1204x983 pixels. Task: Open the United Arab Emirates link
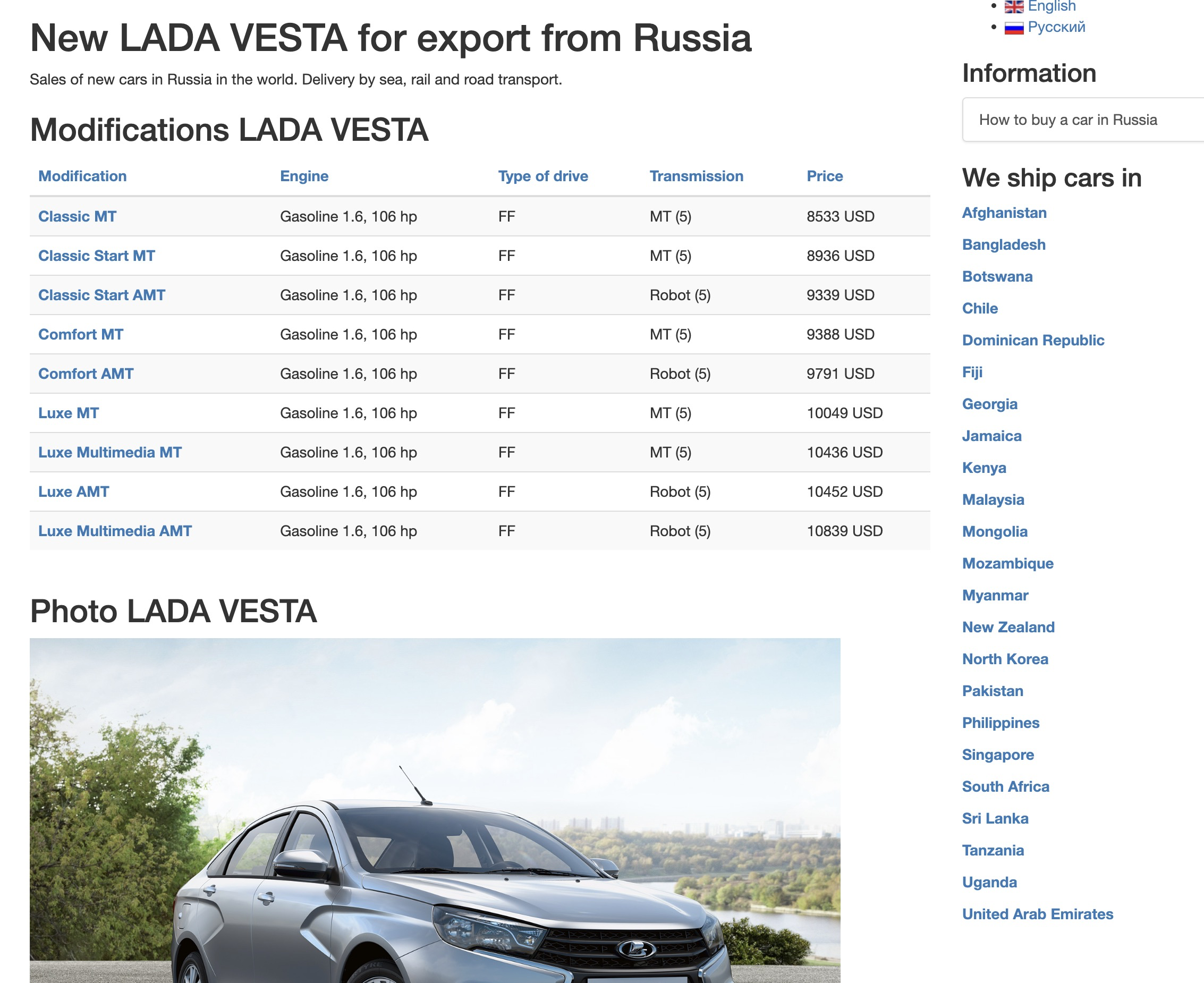coord(1038,914)
